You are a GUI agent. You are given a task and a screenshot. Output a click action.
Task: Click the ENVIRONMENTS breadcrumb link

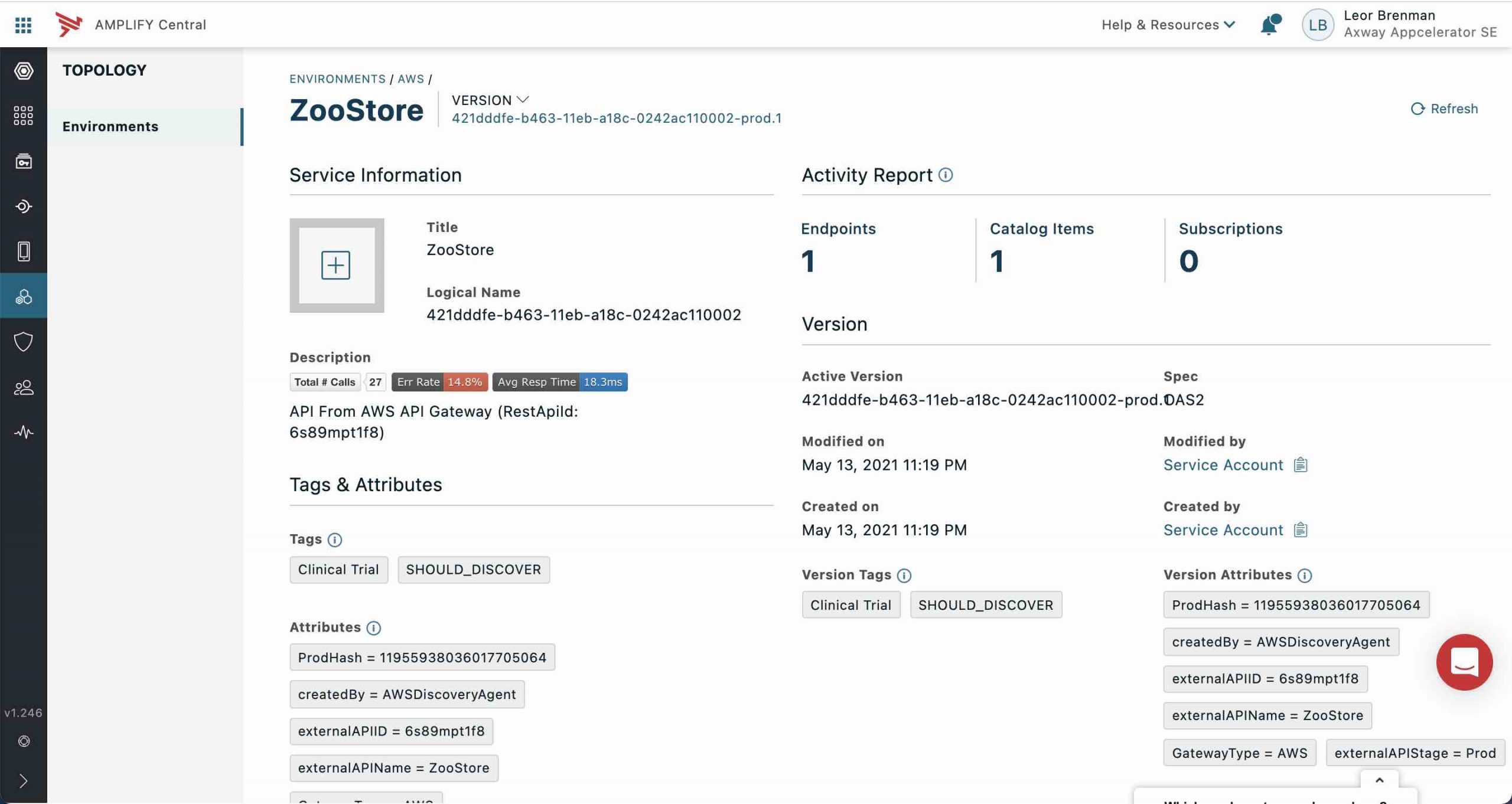coord(337,79)
